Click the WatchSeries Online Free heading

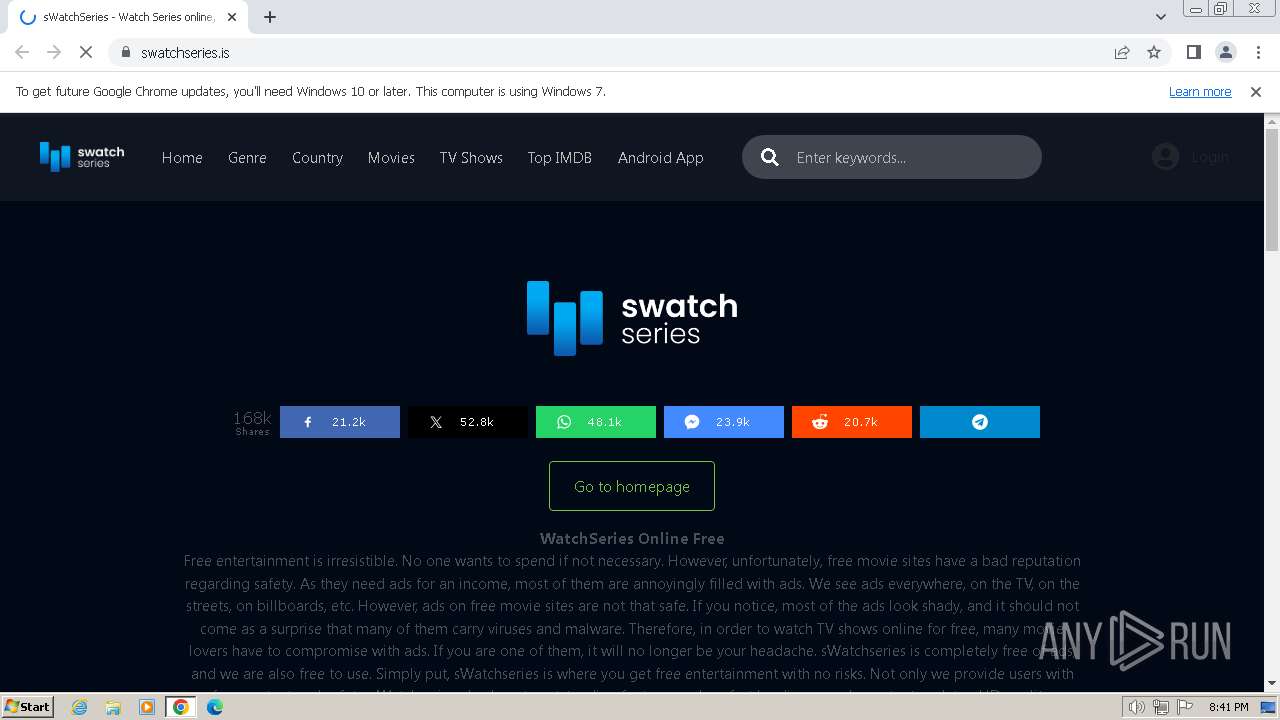click(632, 538)
